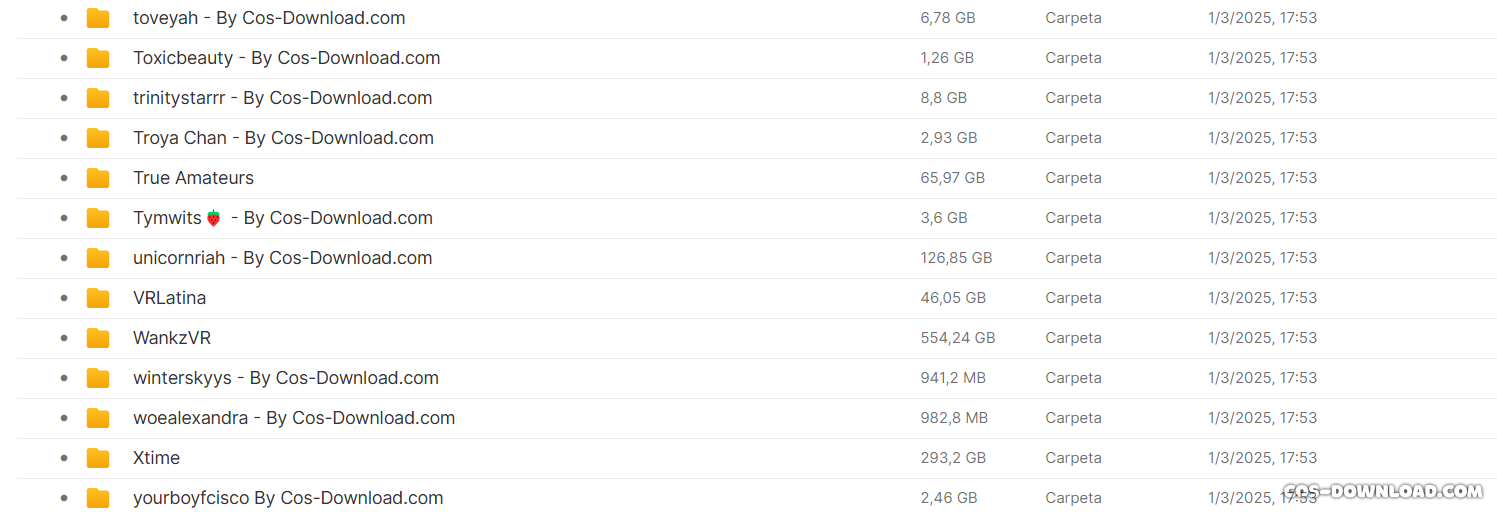The image size is (1497, 512).
Task: Click the COS-DOWNLOAD.COM watermark
Action: coord(1383,491)
